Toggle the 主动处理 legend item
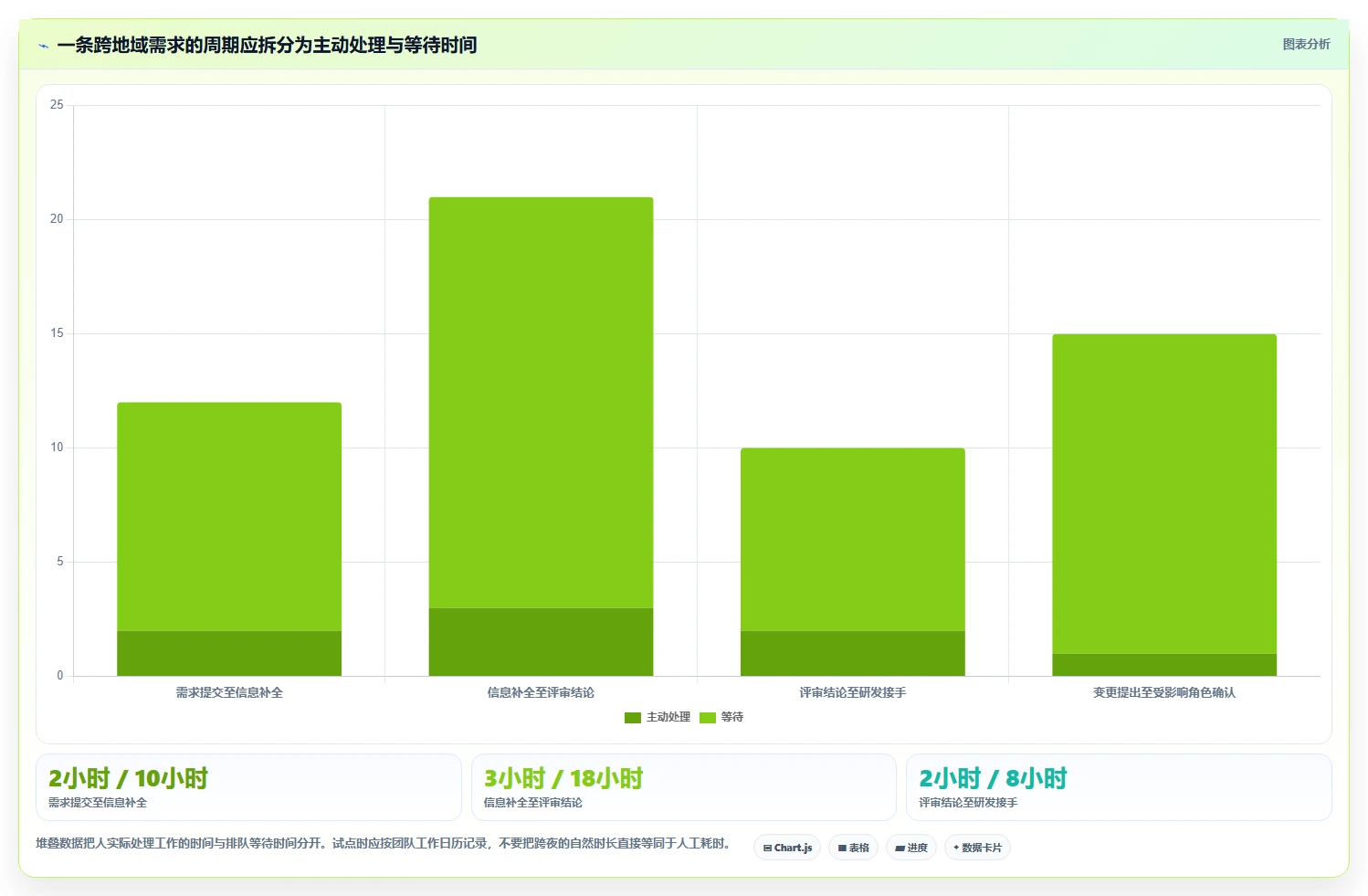The width and height of the screenshot is (1368, 896). [x=658, y=717]
